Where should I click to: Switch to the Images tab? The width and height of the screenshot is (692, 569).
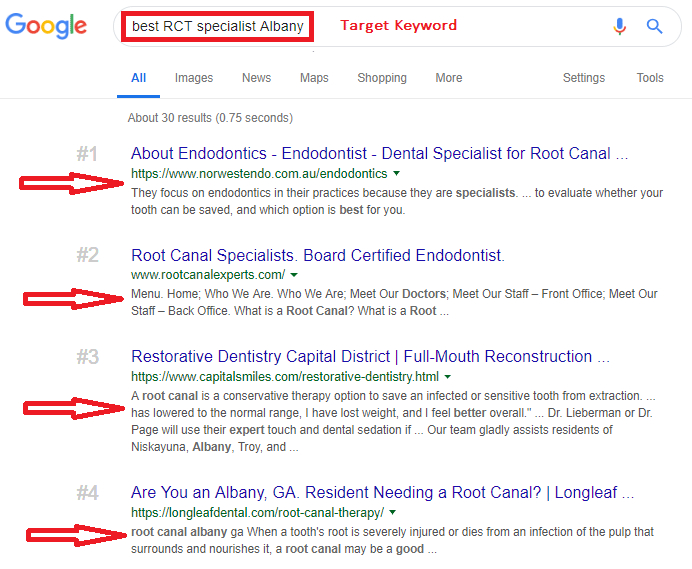194,78
